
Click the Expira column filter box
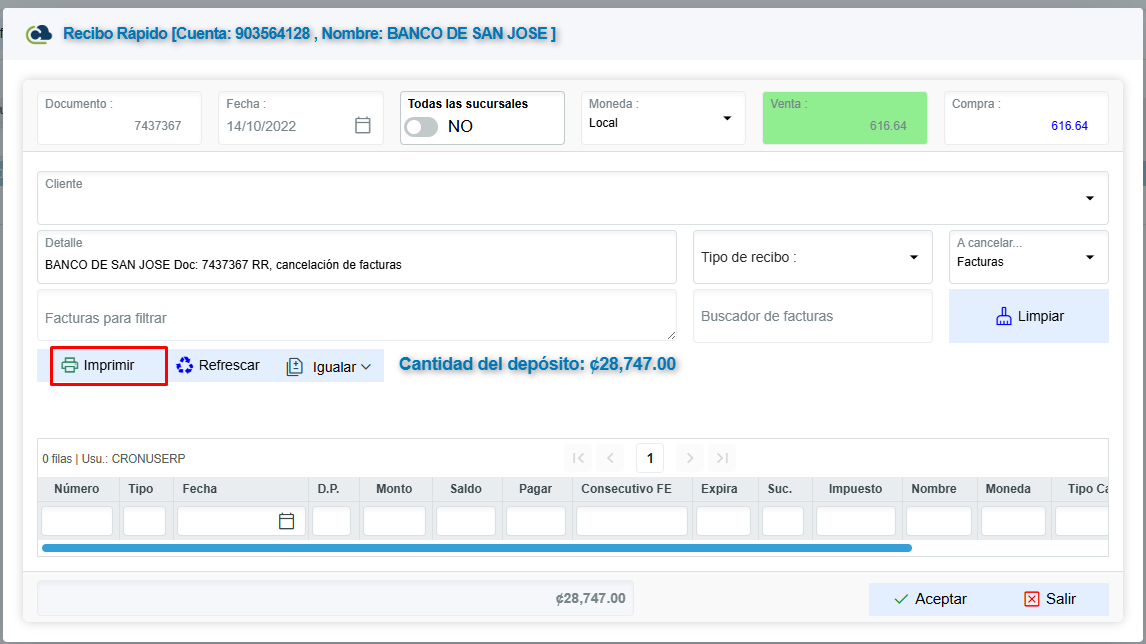click(724, 521)
